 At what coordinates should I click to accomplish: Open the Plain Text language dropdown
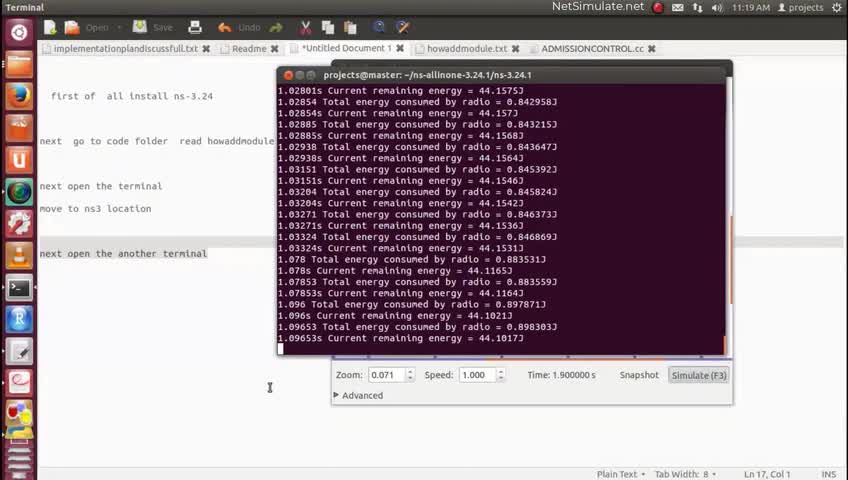click(621, 474)
